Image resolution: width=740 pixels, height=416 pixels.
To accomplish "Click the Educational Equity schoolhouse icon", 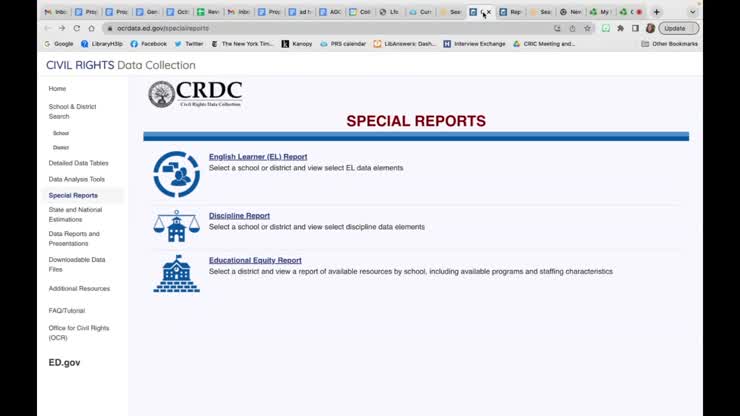I will click(177, 274).
